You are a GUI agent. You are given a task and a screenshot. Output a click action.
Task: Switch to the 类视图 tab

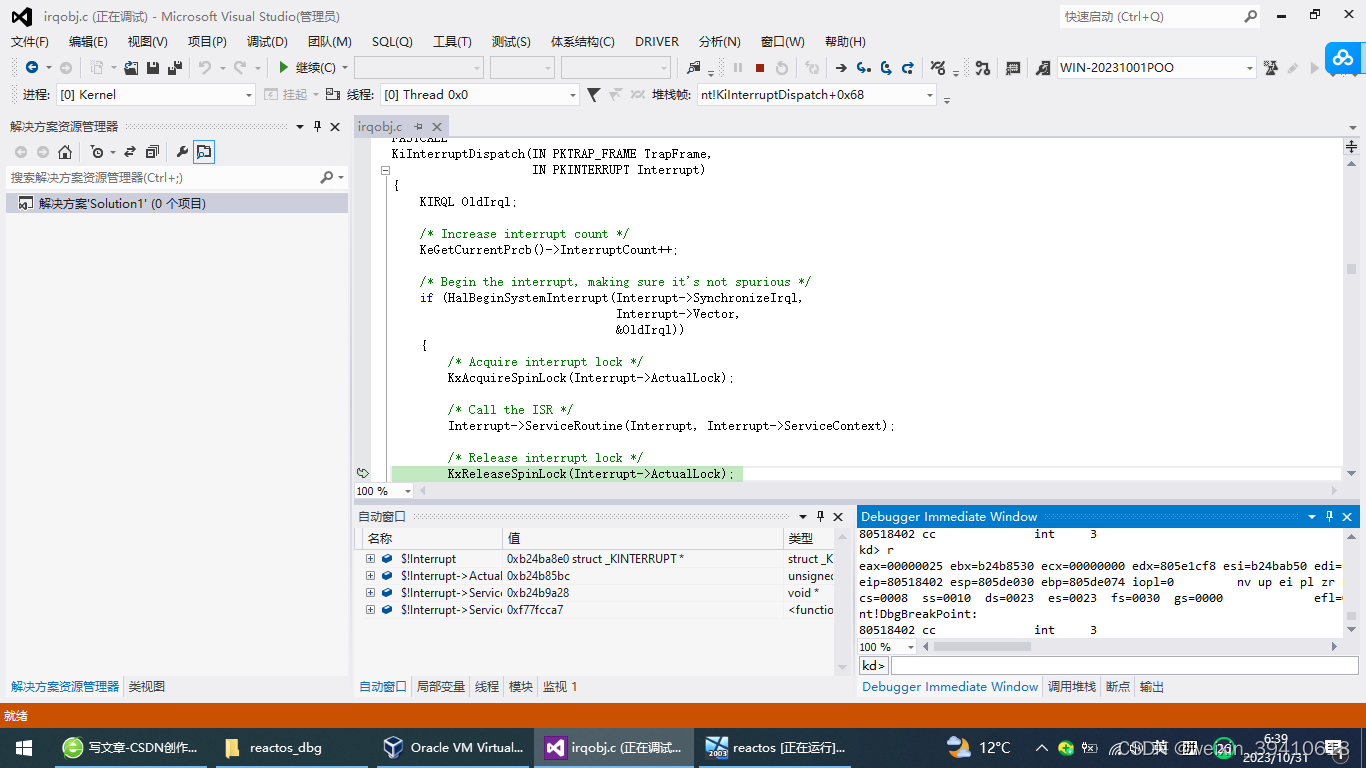click(x=147, y=686)
